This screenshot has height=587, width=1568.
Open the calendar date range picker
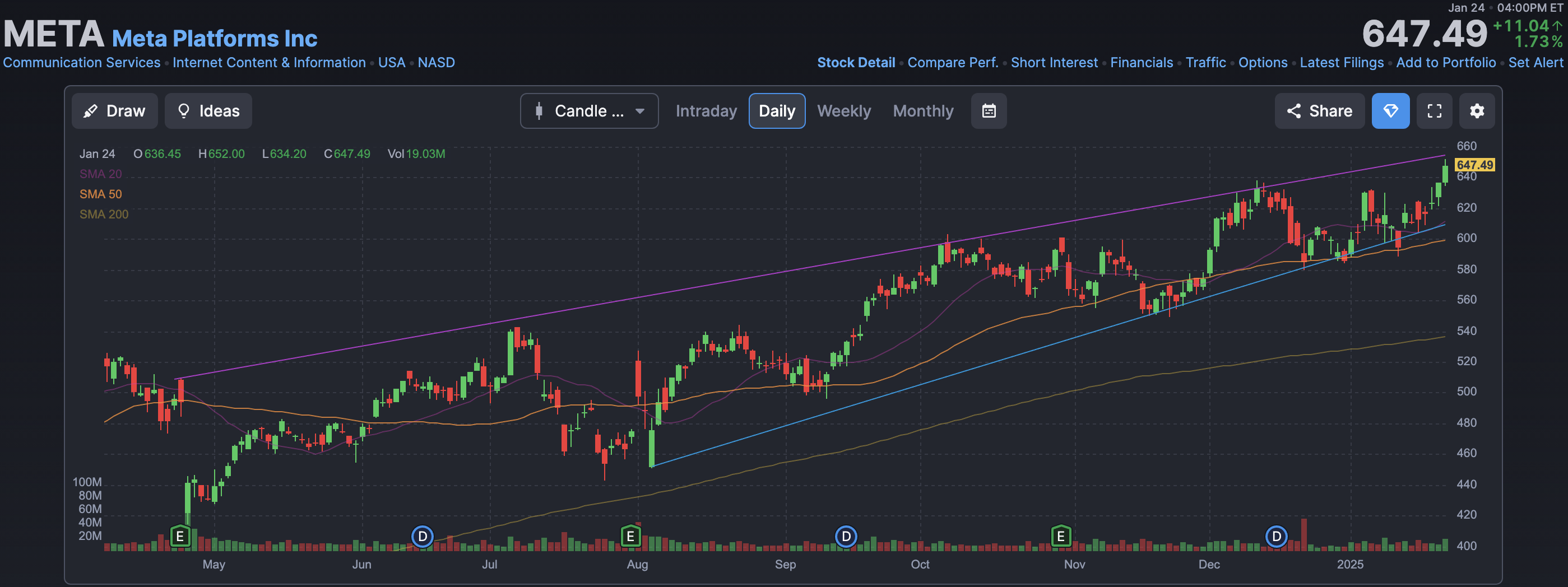click(989, 111)
